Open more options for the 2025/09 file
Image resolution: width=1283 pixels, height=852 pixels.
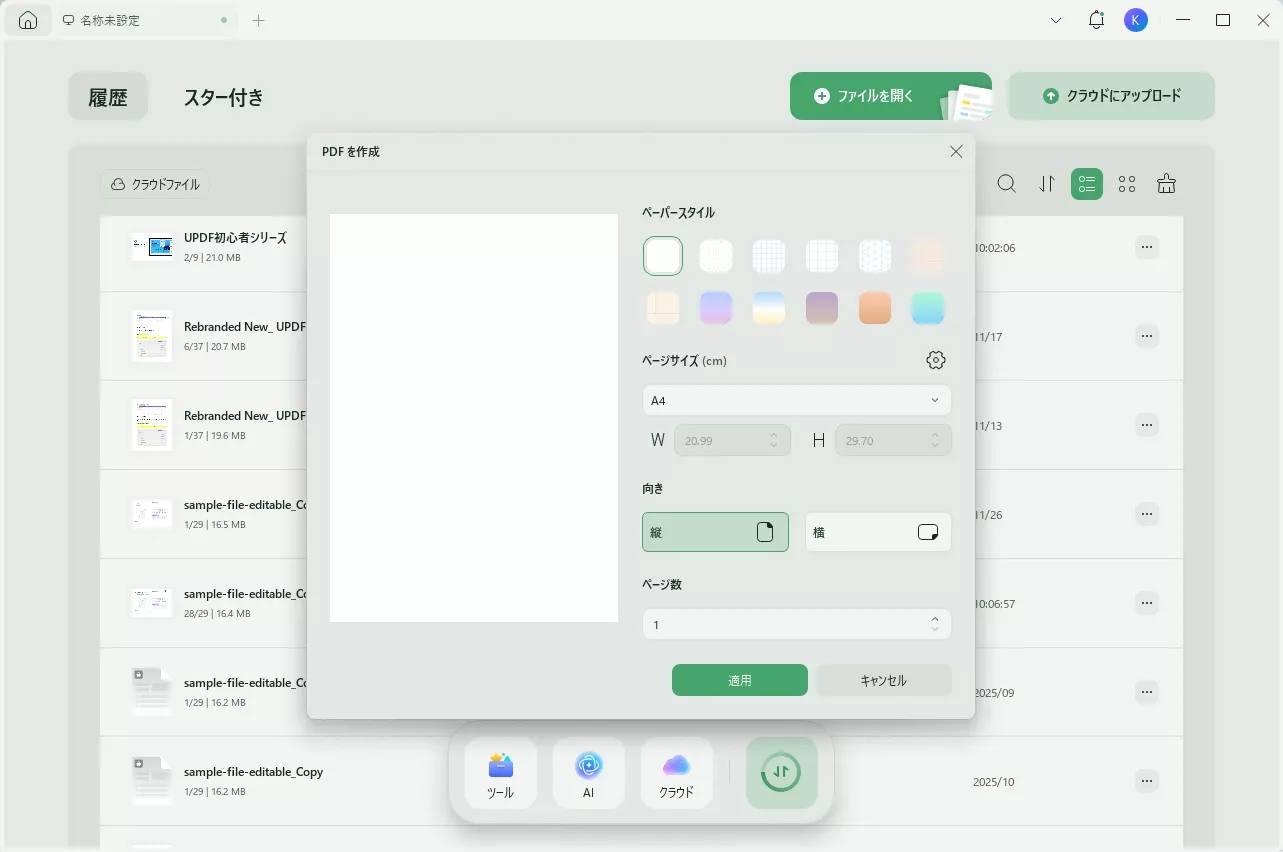[x=1147, y=692]
